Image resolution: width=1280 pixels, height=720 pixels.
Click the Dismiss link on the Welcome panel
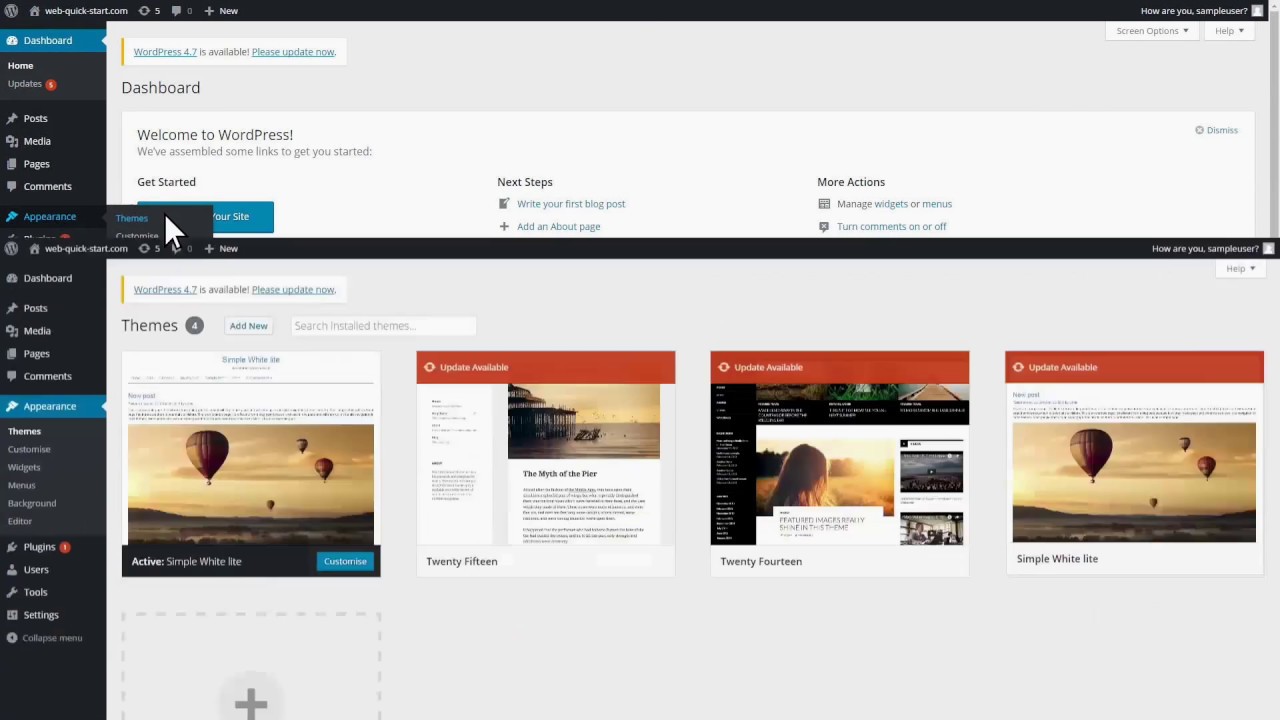coord(1222,130)
